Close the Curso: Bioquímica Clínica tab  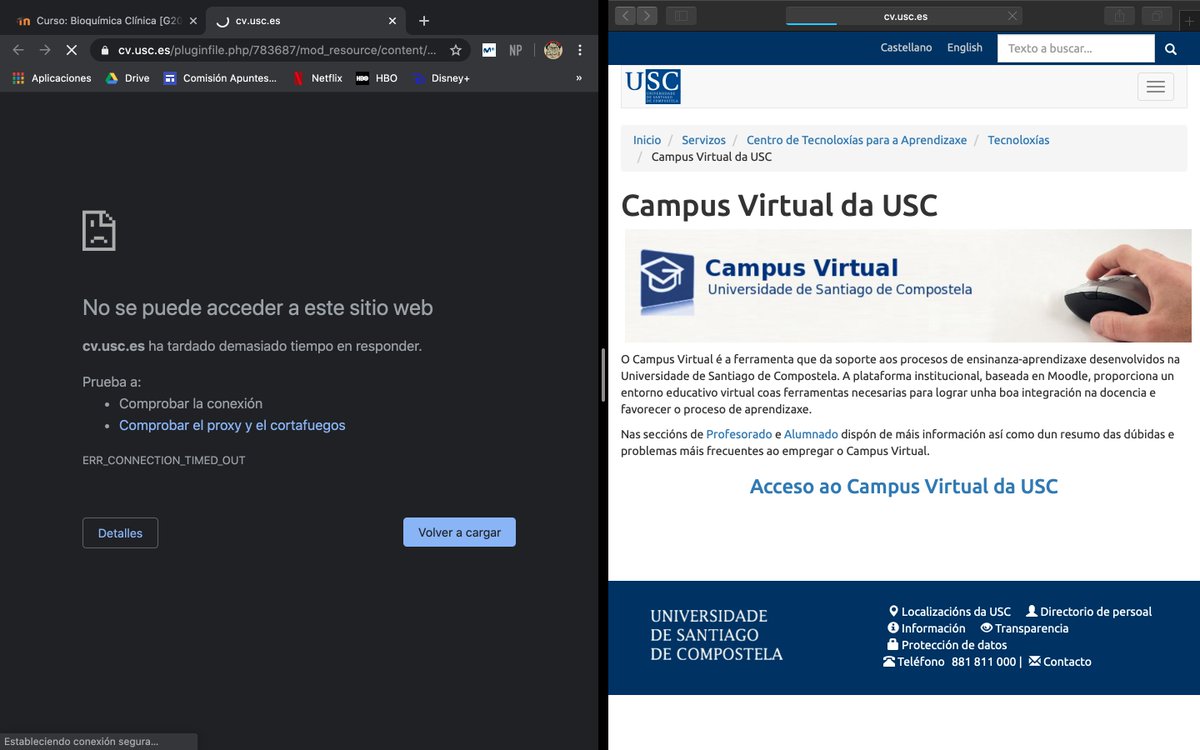click(x=193, y=20)
